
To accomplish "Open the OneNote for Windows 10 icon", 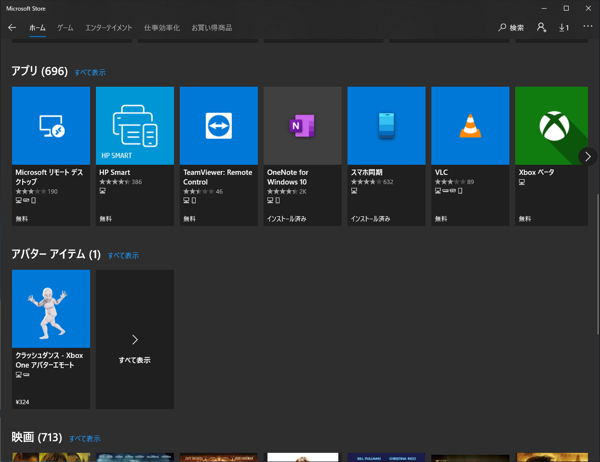I will (x=302, y=126).
